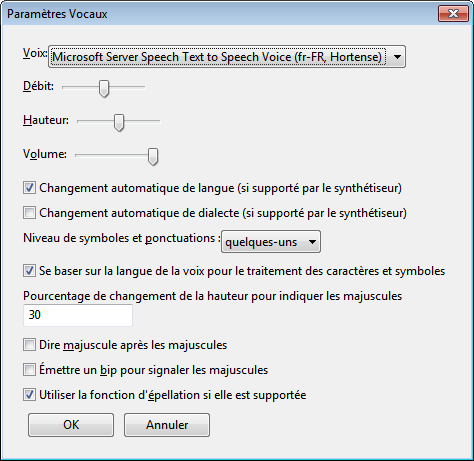The width and height of the screenshot is (474, 461).
Task: Click the Hauteur slider track right end
Action: (x=157, y=121)
